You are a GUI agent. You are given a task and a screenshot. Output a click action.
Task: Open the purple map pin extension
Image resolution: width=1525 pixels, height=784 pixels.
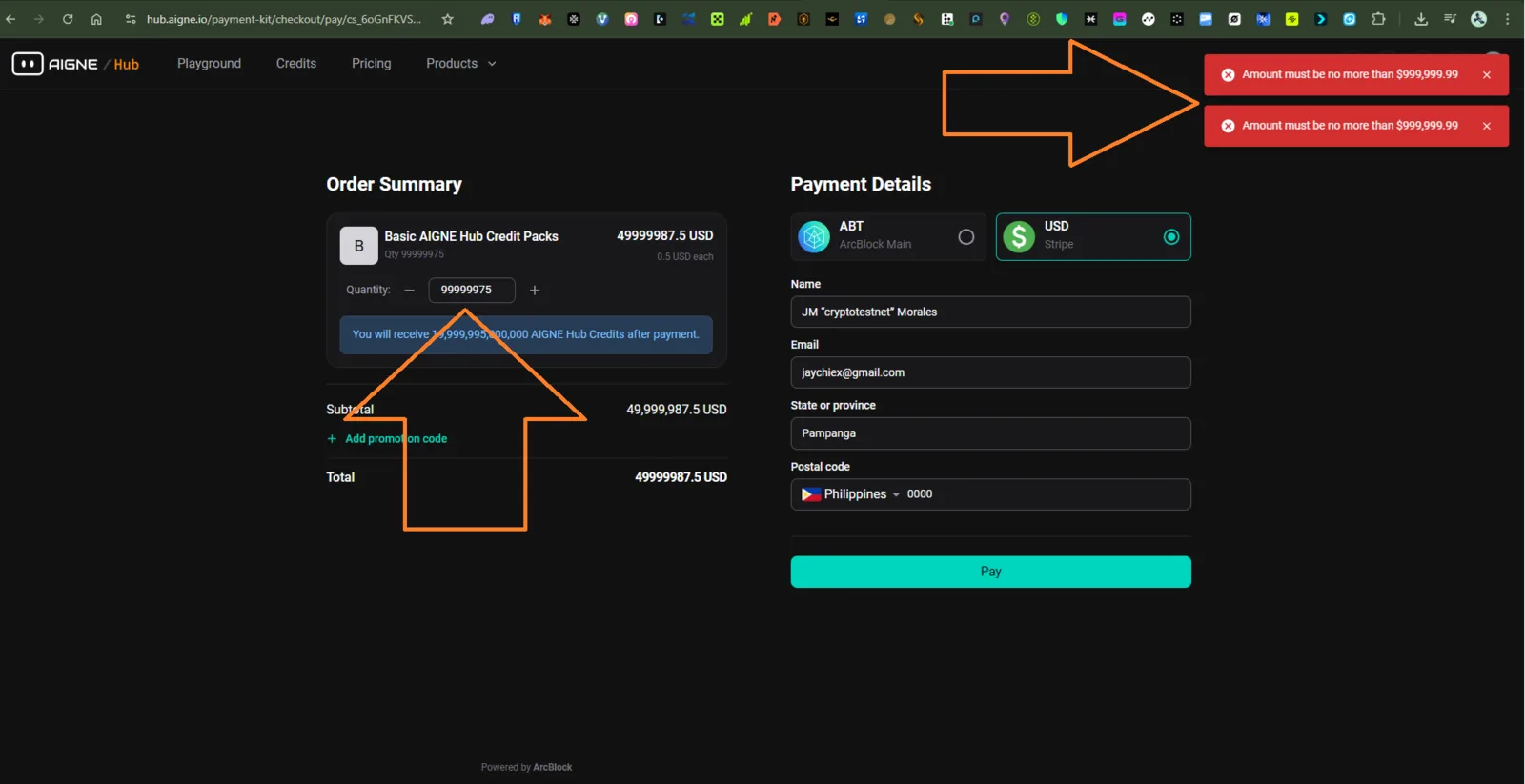[x=1005, y=19]
